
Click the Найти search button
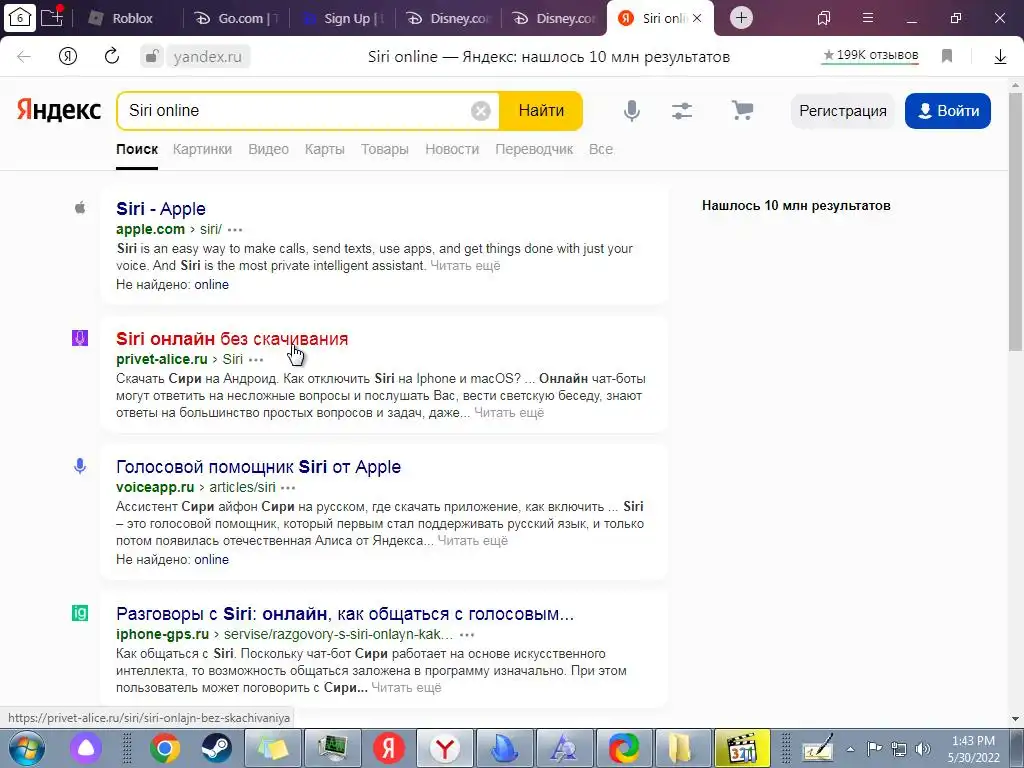pyautogui.click(x=541, y=110)
